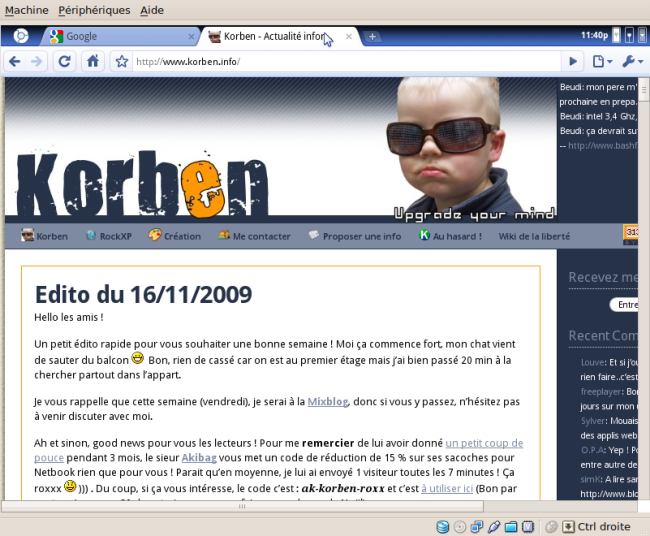The height and width of the screenshot is (536, 650).
Task: Click the Korben face icon in navbar
Action: (27, 235)
